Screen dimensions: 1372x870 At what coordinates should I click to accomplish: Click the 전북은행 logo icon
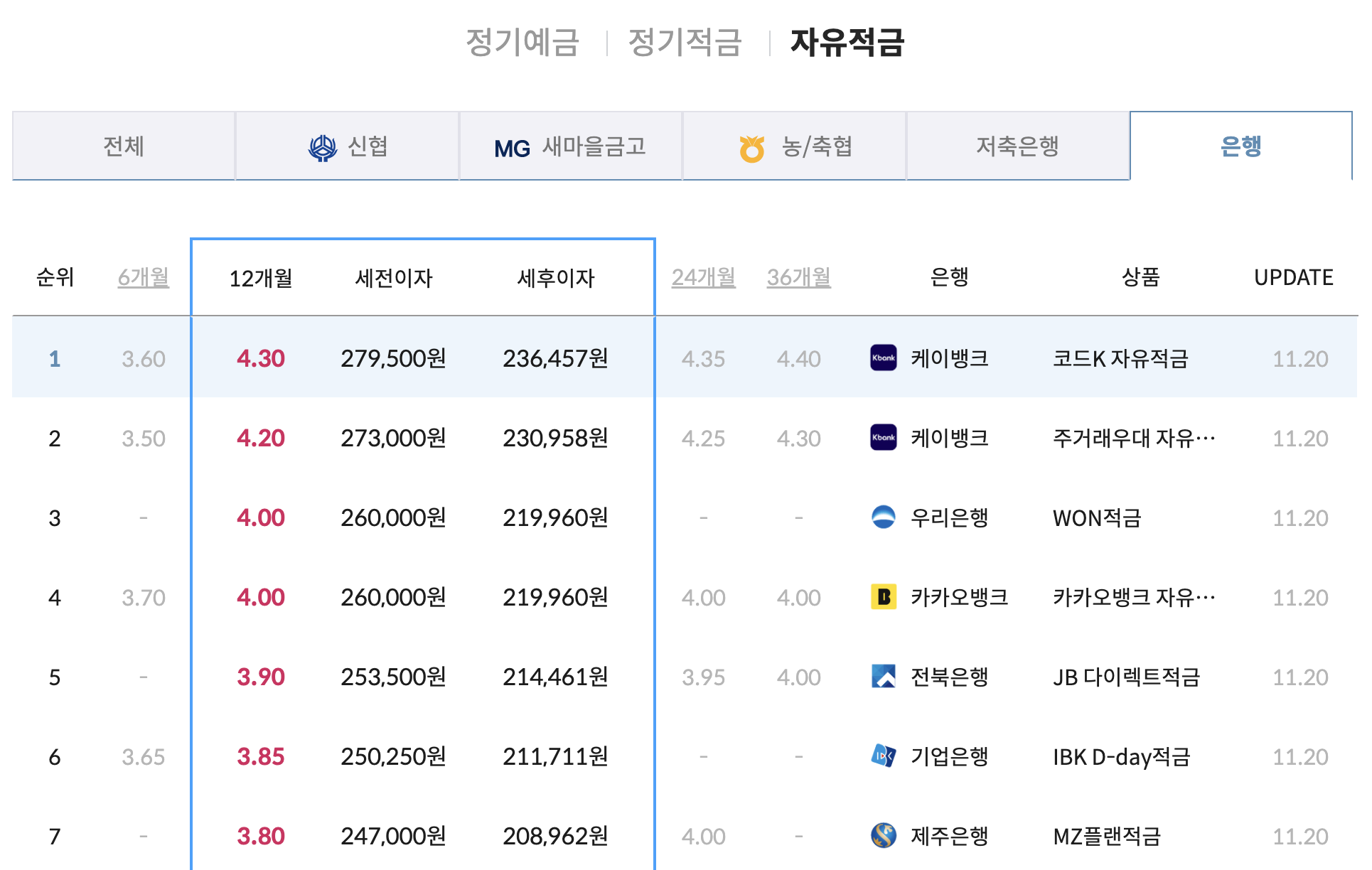pyautogui.click(x=883, y=676)
